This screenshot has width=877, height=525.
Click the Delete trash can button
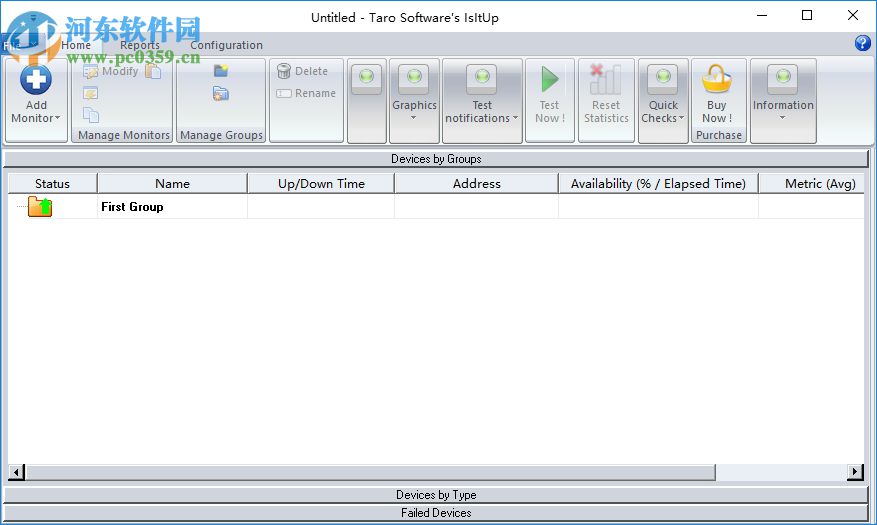[303, 71]
